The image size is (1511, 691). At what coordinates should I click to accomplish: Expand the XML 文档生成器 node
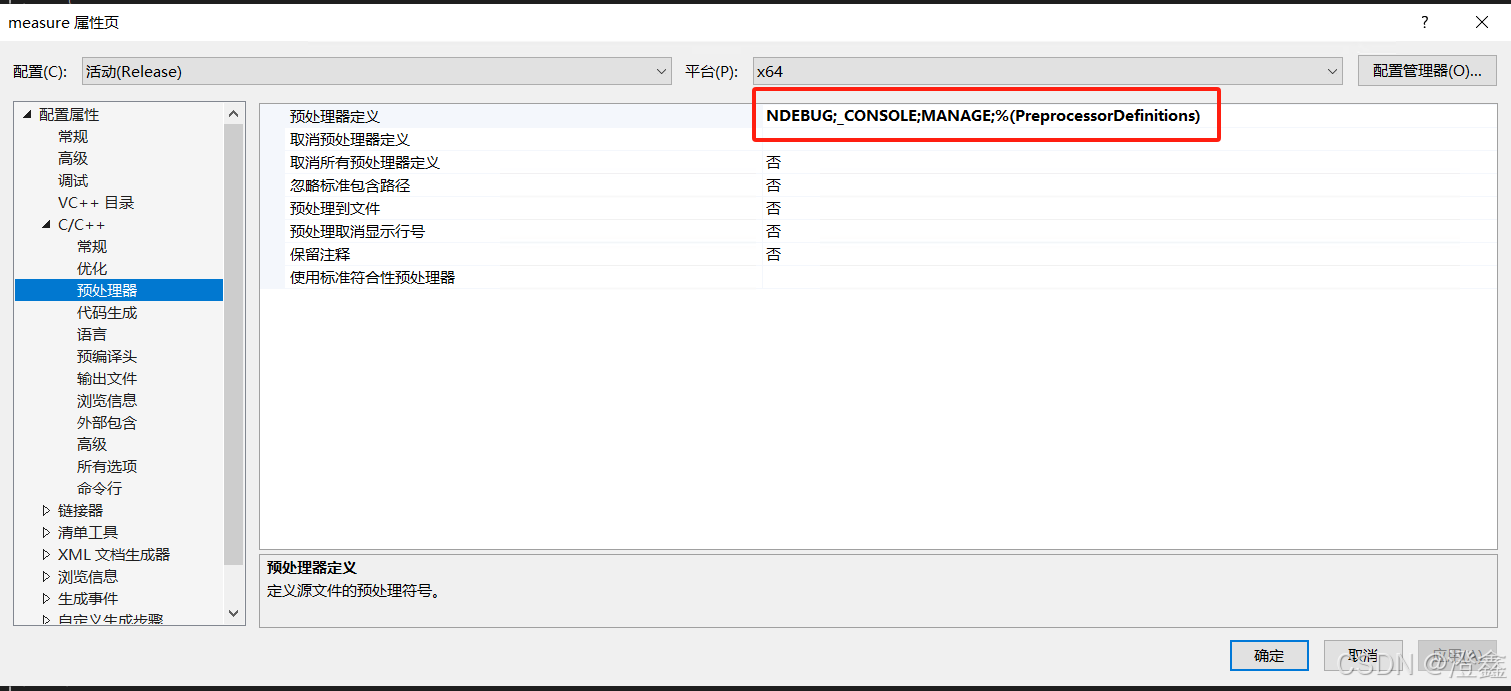pyautogui.click(x=46, y=555)
